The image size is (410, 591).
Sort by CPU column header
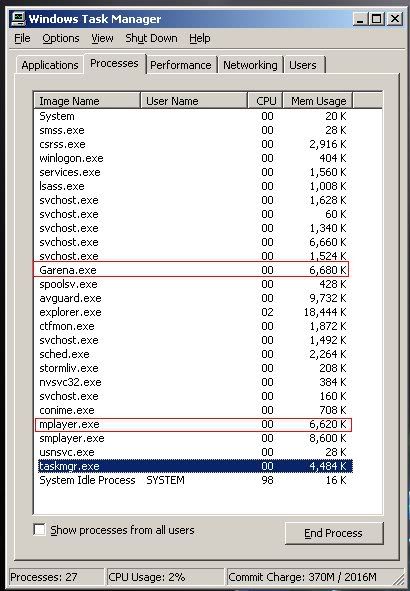coord(265,101)
